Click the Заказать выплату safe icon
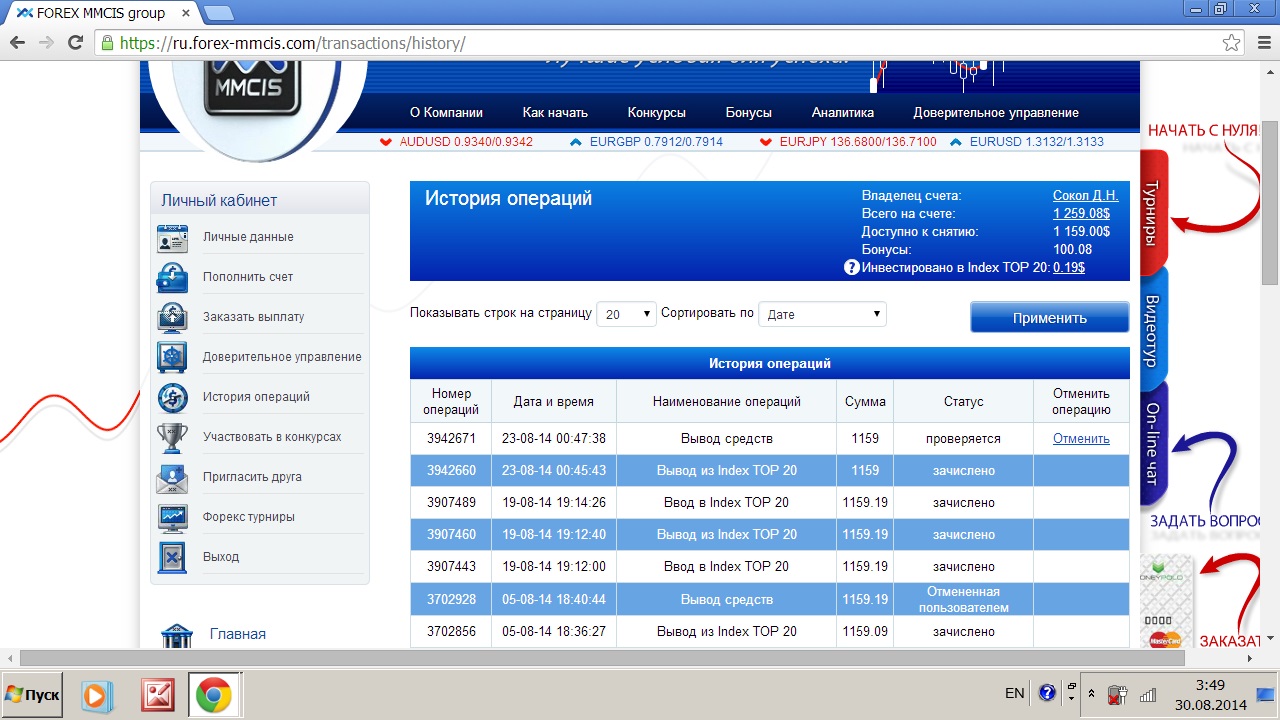The image size is (1280, 720). tap(172, 317)
